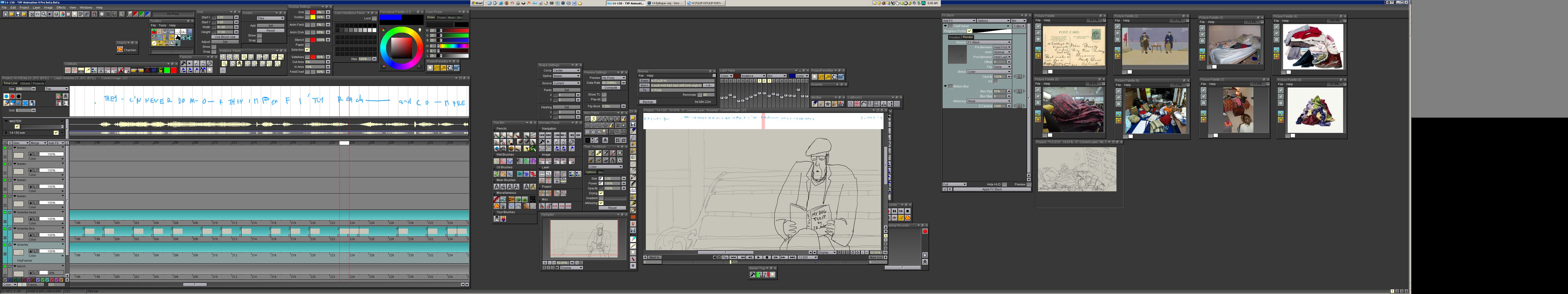
Task: Toggle the Drying checkbox in PenBrush options
Action: coord(601,194)
